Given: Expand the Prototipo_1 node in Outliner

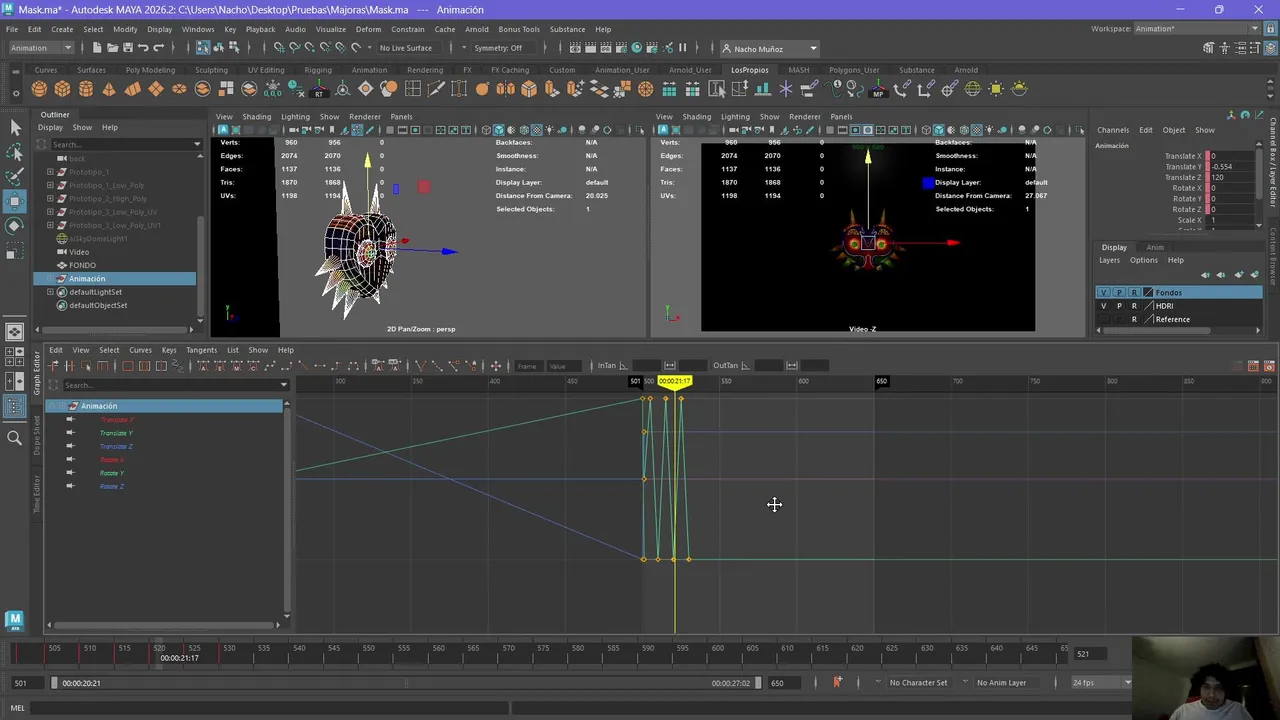Looking at the screenshot, I should point(50,172).
